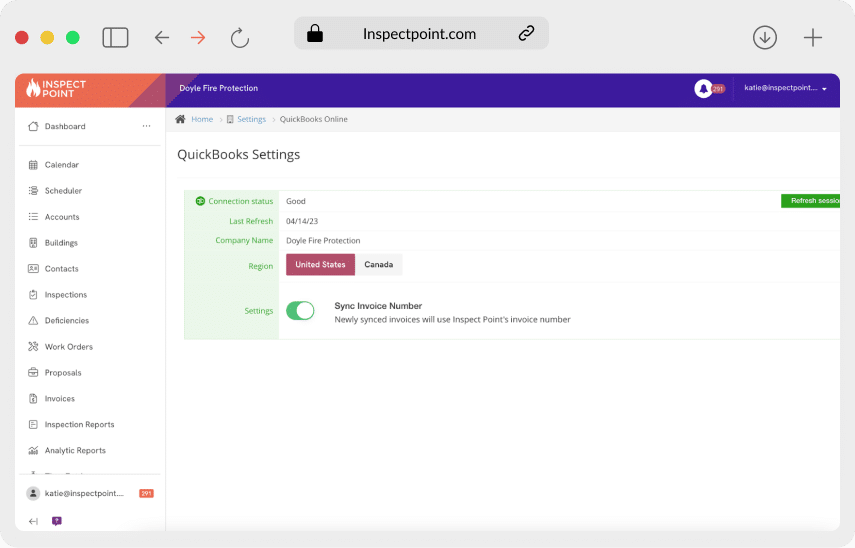
Task: Go to Invoices in the sidebar
Action: [59, 399]
